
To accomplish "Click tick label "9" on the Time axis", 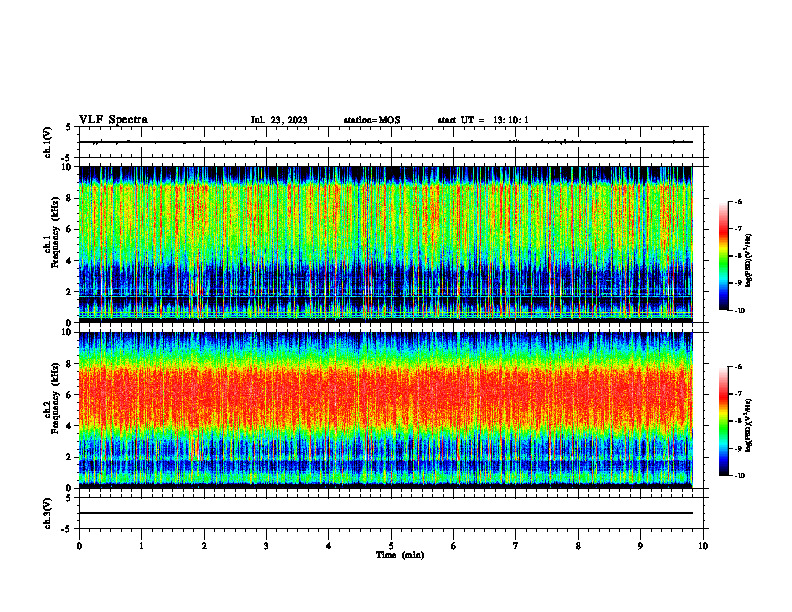I will (640, 546).
